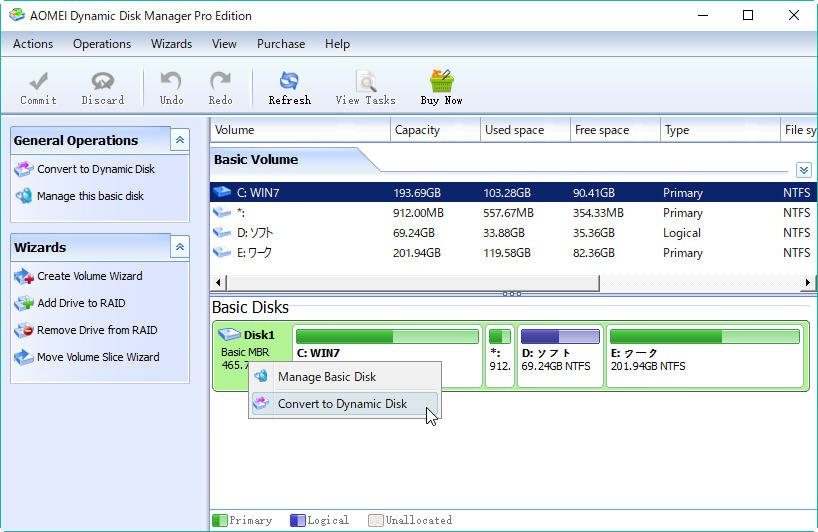Open the Operations menu
The height and width of the screenshot is (532, 818).
coord(102,44)
